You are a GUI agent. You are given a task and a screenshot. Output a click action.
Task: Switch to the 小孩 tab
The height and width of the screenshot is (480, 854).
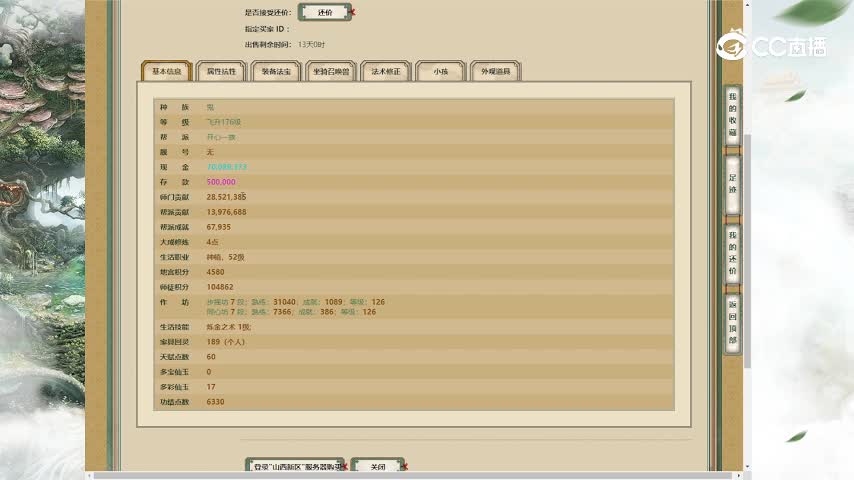(441, 72)
